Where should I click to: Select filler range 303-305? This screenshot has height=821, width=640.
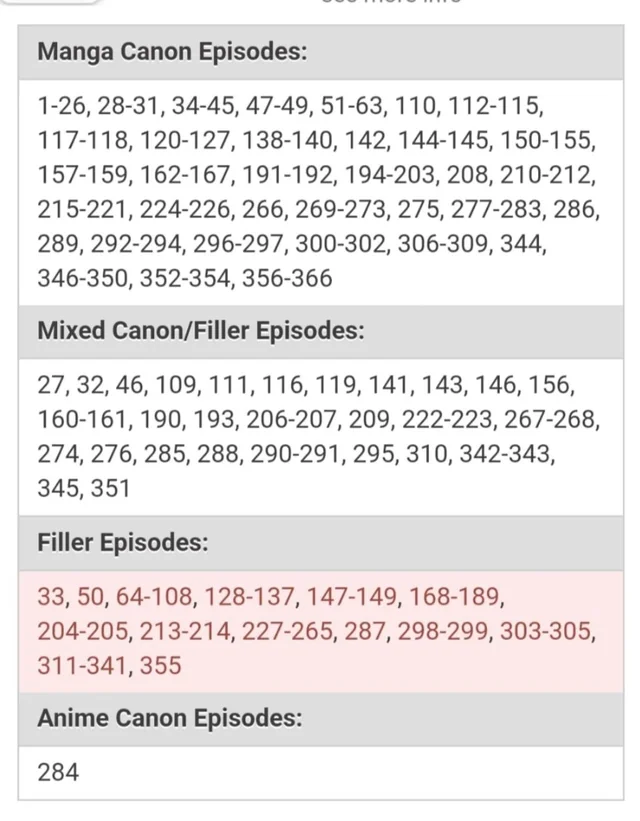[546, 631]
